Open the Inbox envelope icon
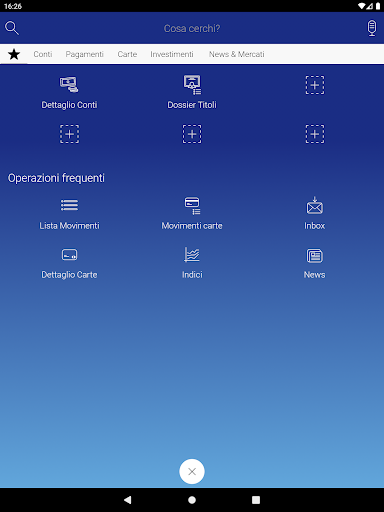The height and width of the screenshot is (512, 384). (315, 205)
